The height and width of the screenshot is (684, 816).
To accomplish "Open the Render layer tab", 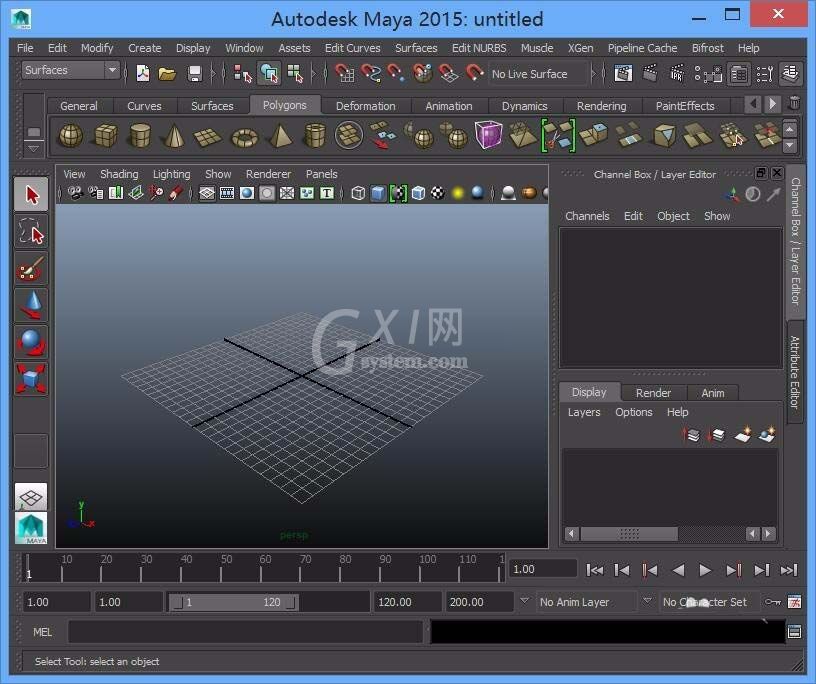I will pos(653,392).
